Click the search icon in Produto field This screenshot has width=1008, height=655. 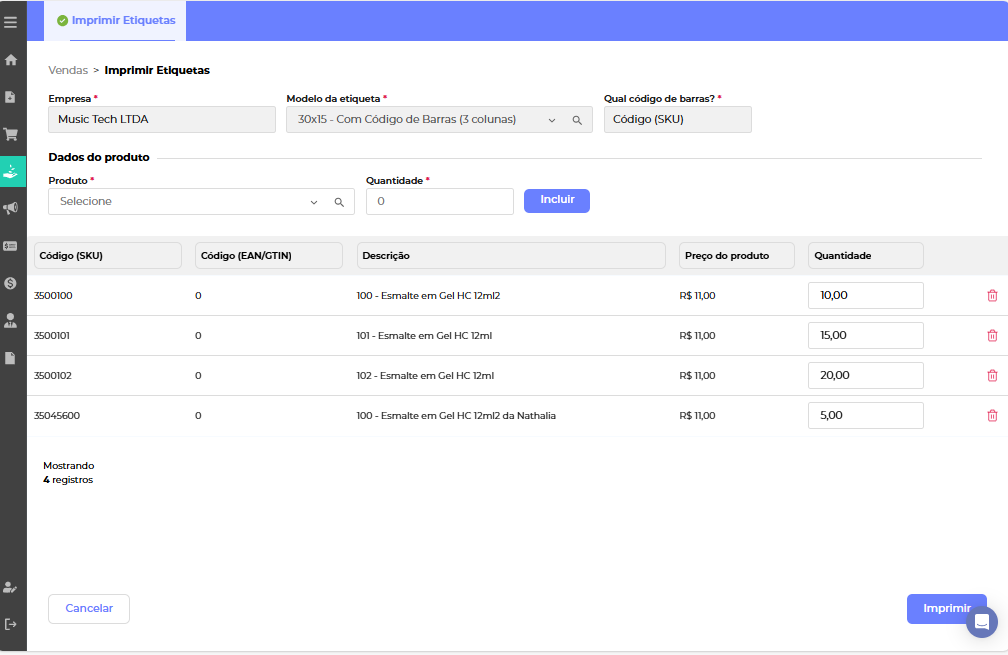coord(339,202)
